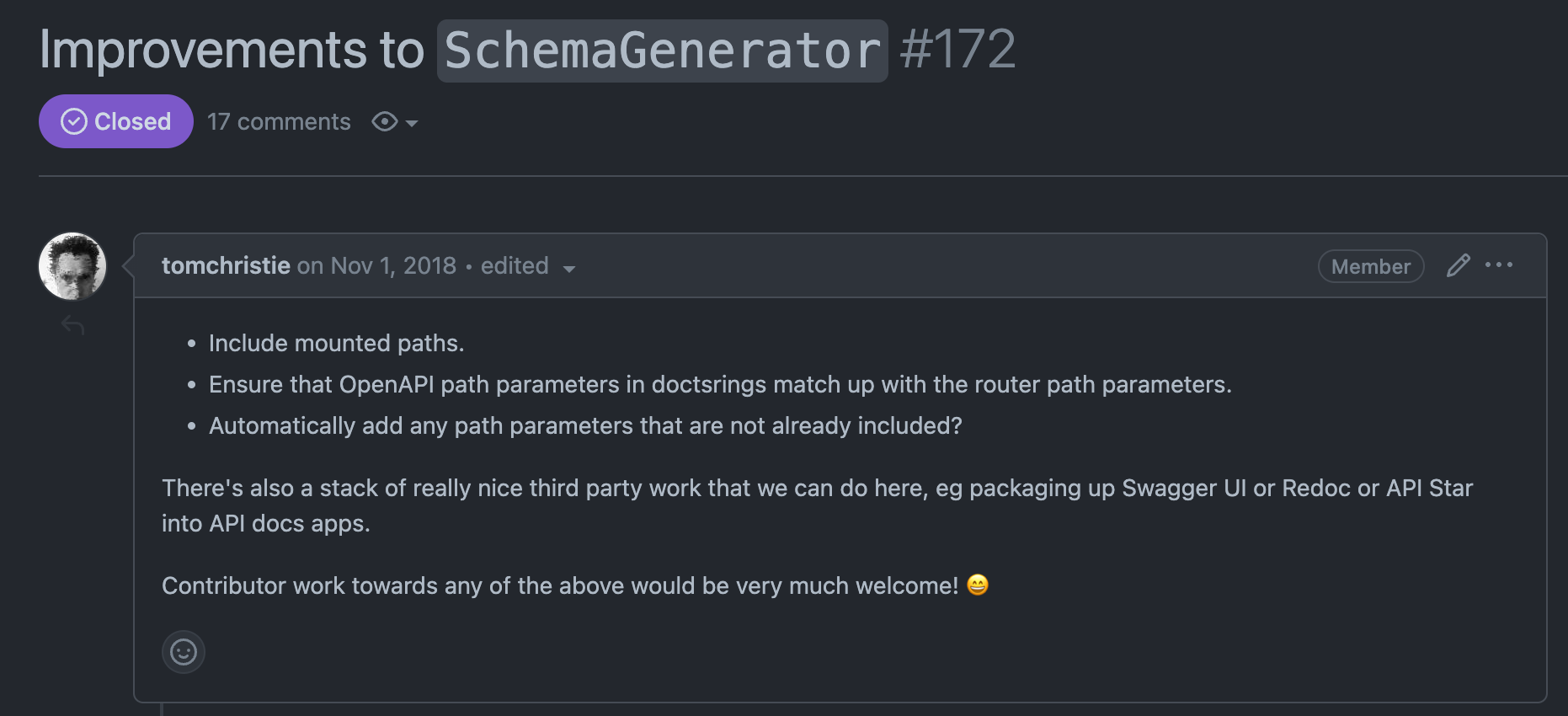Click the pencil edit comment icon
The width and height of the screenshot is (1568, 716).
point(1458,266)
